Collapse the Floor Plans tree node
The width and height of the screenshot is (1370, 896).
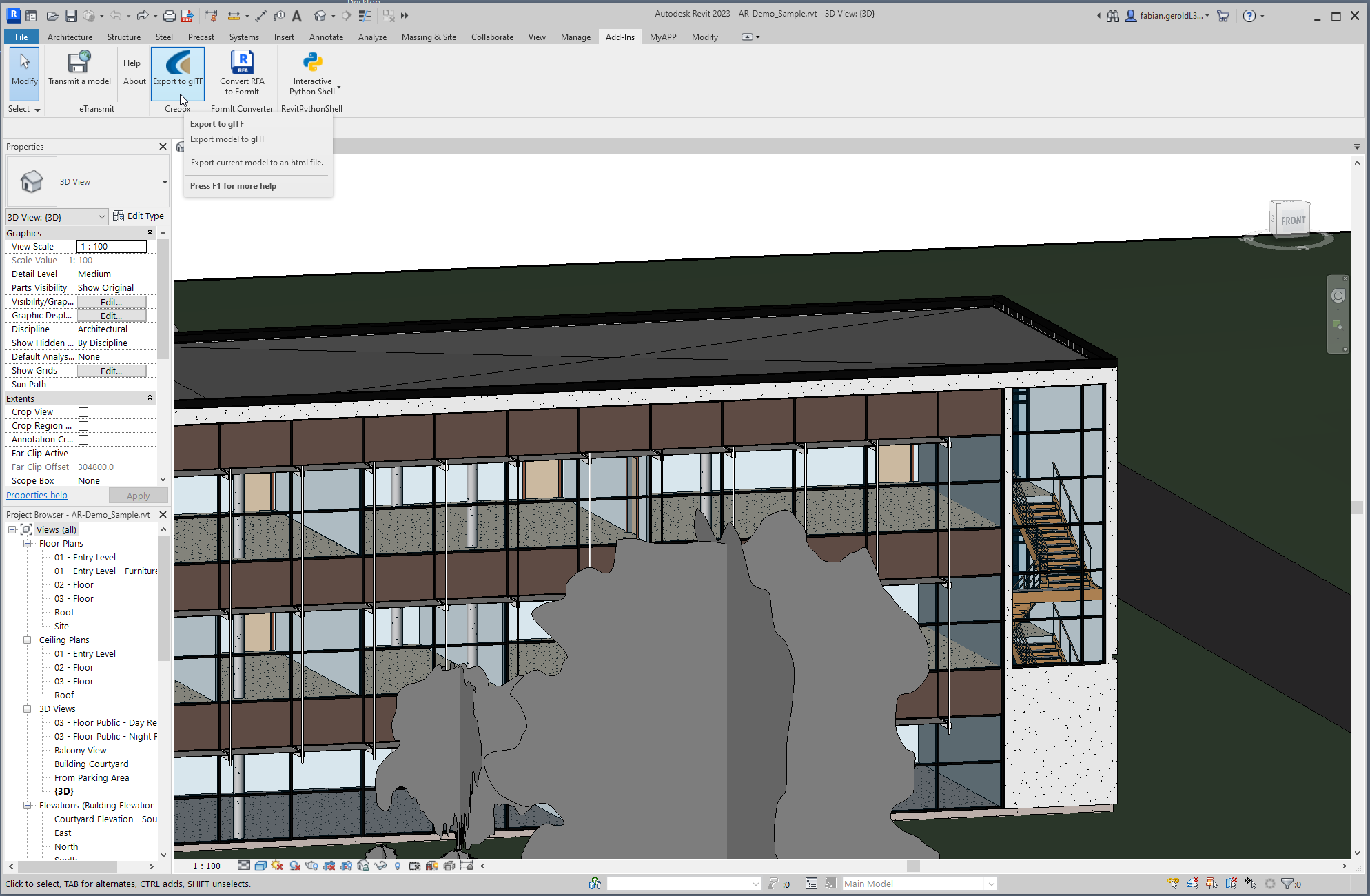(x=28, y=544)
